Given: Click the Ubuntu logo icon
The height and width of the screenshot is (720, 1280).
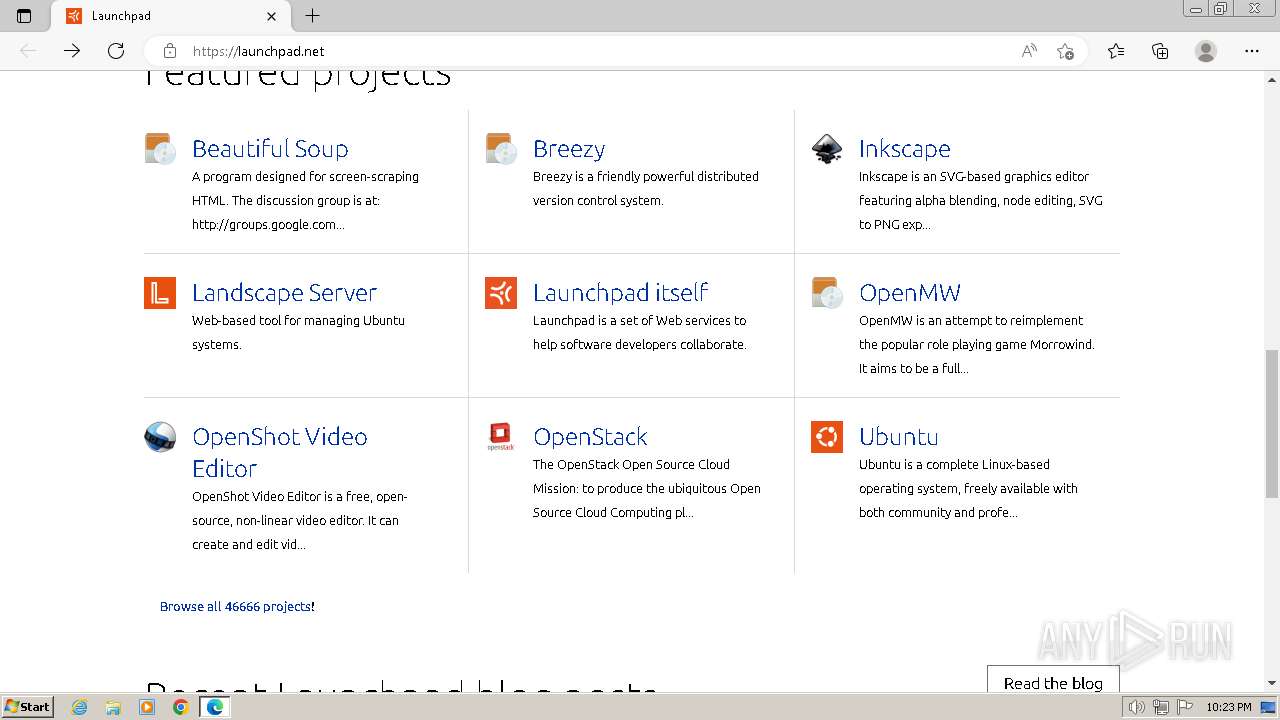Looking at the screenshot, I should (827, 437).
